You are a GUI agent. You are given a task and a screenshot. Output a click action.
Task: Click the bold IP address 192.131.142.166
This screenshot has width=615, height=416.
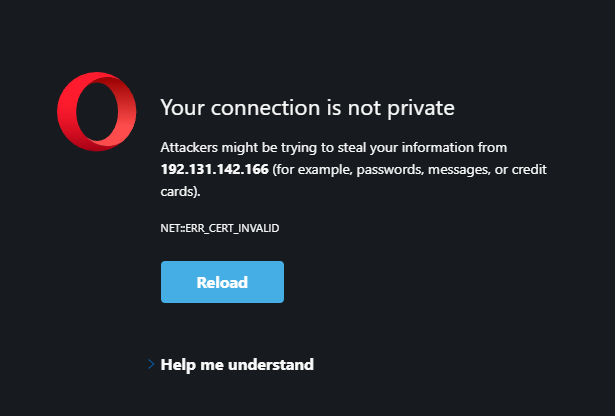click(214, 170)
